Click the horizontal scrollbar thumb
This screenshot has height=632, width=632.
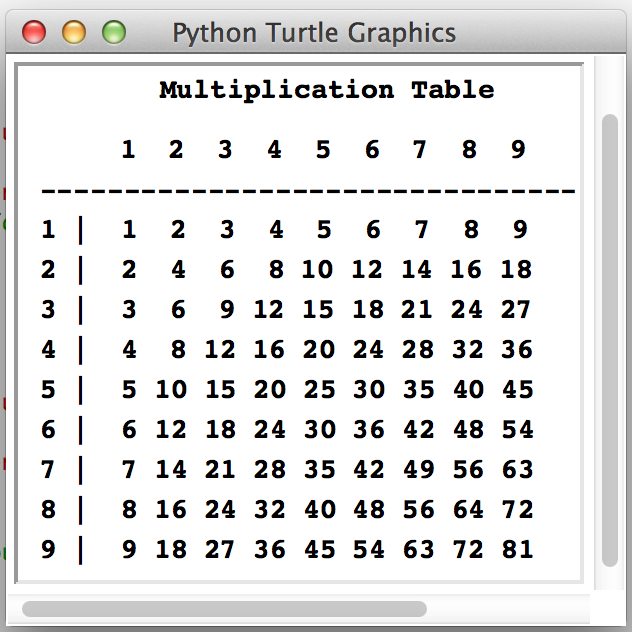224,608
